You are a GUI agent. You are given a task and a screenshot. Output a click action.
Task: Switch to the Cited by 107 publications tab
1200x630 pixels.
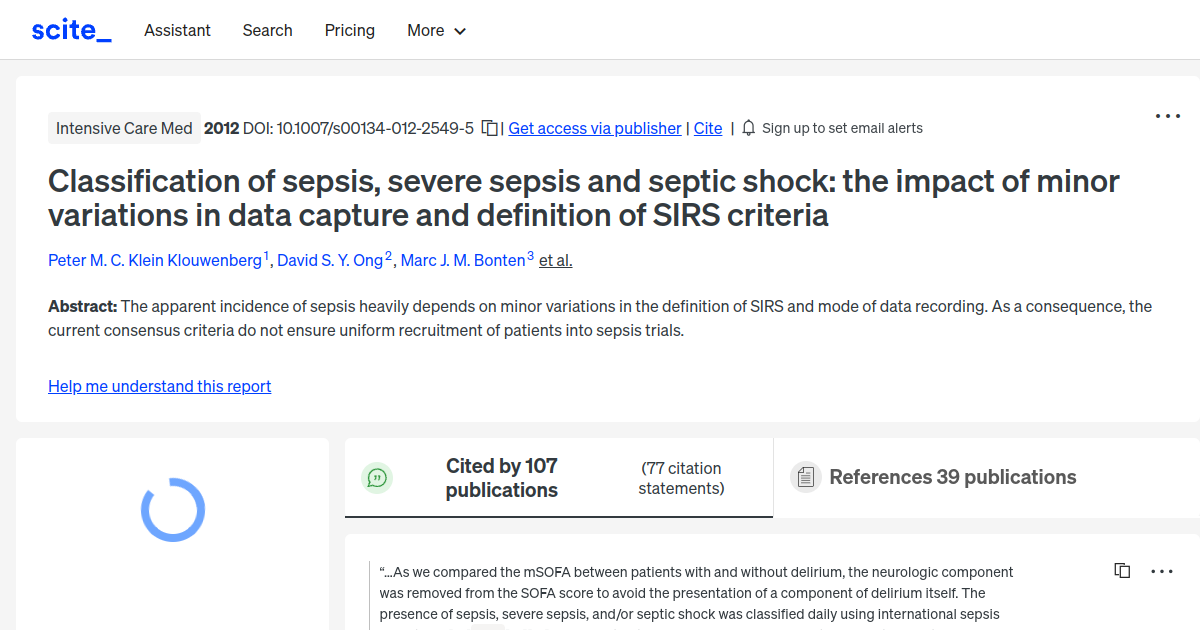coord(501,478)
